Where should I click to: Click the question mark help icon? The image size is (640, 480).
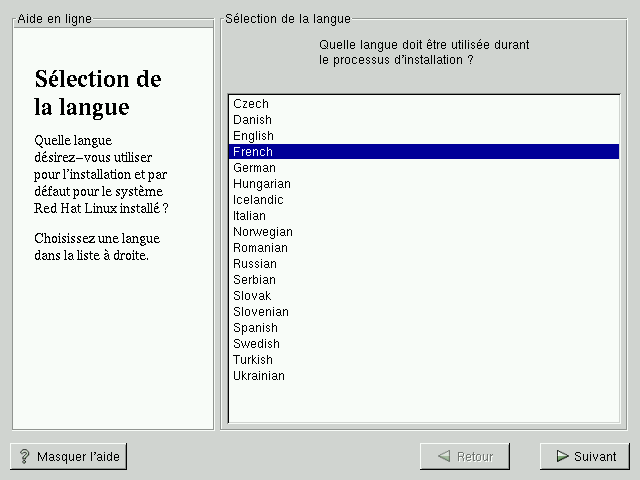25,457
